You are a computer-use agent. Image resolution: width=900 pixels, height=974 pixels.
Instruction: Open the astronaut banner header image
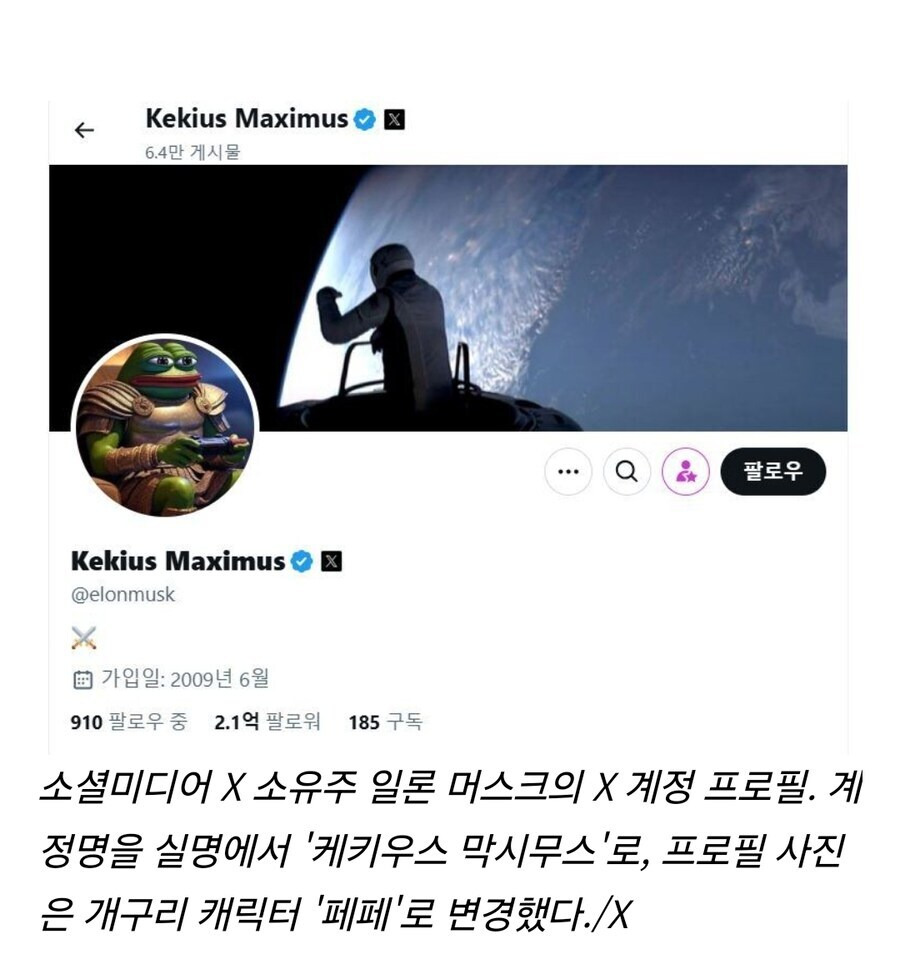pos(448,298)
